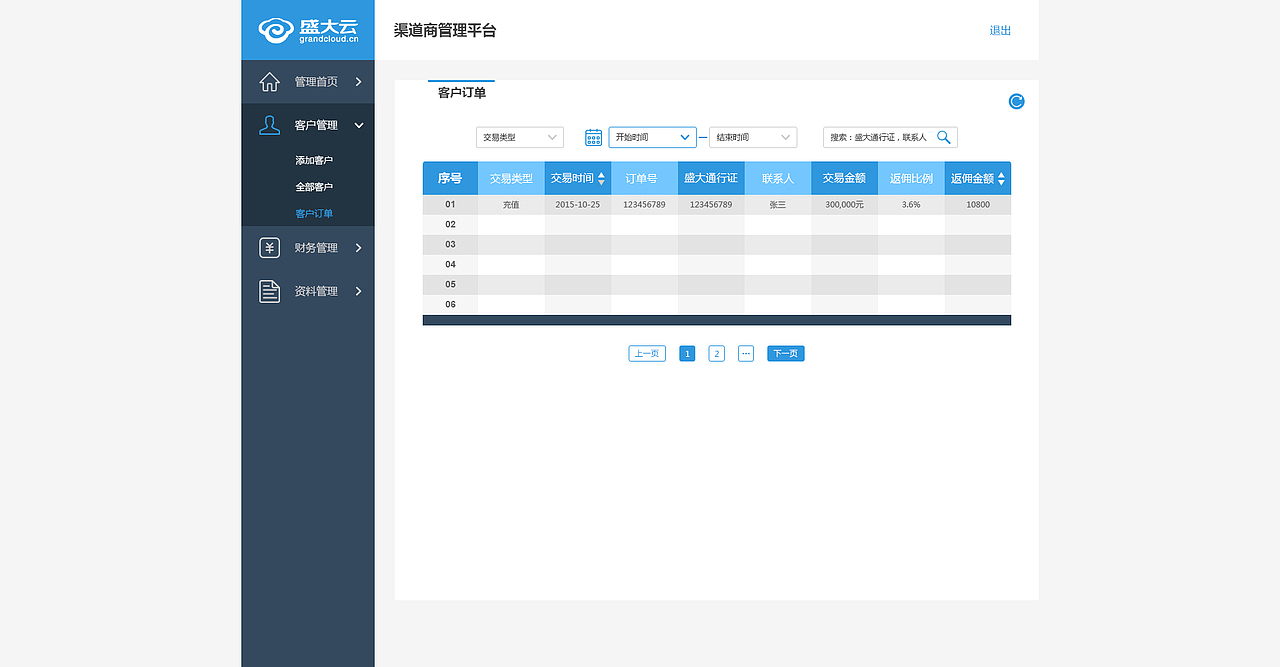Click row number 03
Image resolution: width=1280 pixels, height=667 pixels.
[x=450, y=244]
